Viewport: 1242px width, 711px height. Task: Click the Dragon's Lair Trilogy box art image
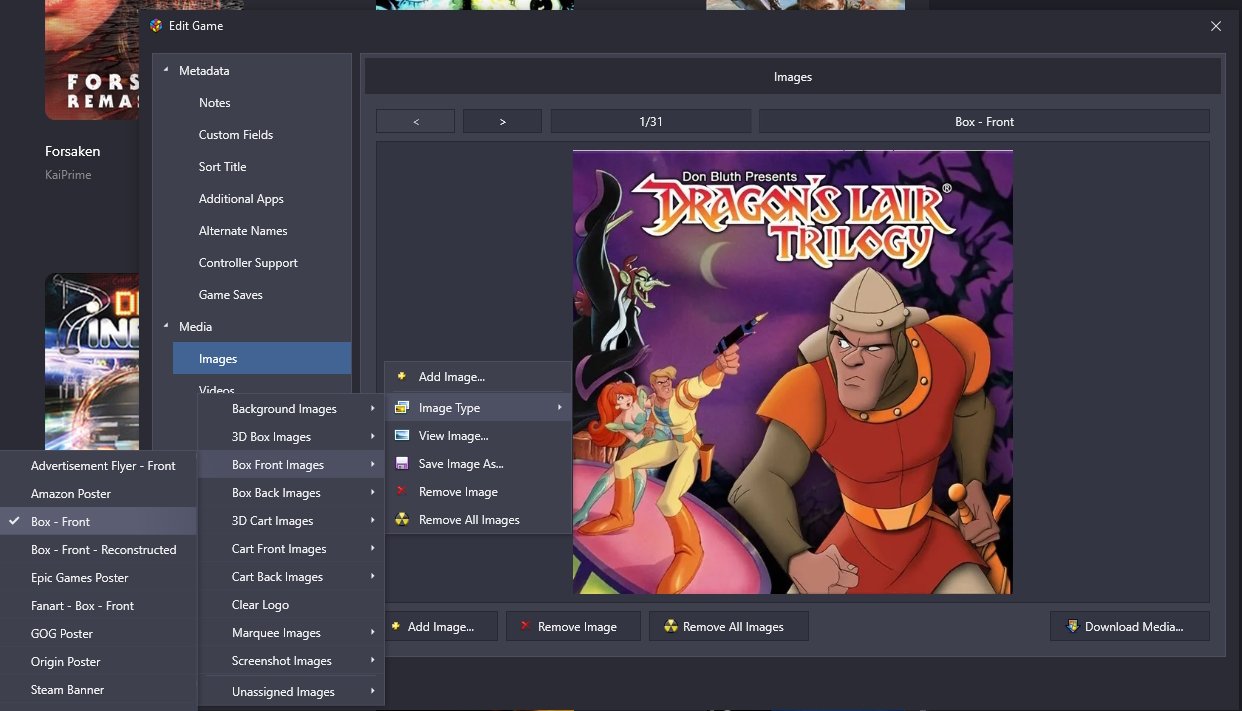[793, 372]
